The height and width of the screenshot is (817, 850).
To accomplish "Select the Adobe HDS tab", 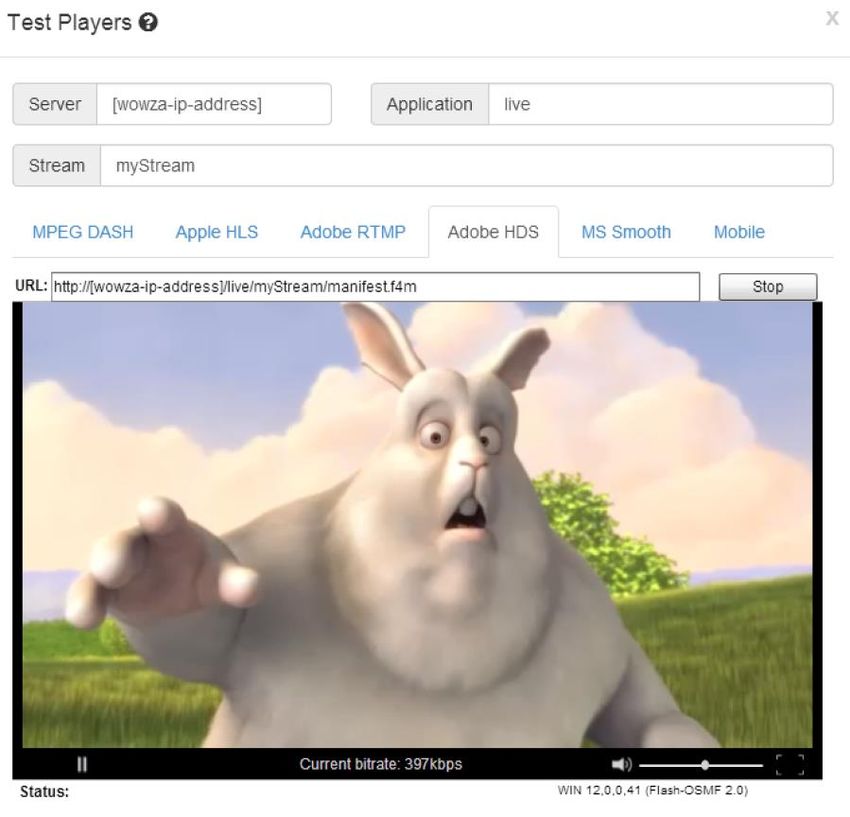I will tap(493, 232).
